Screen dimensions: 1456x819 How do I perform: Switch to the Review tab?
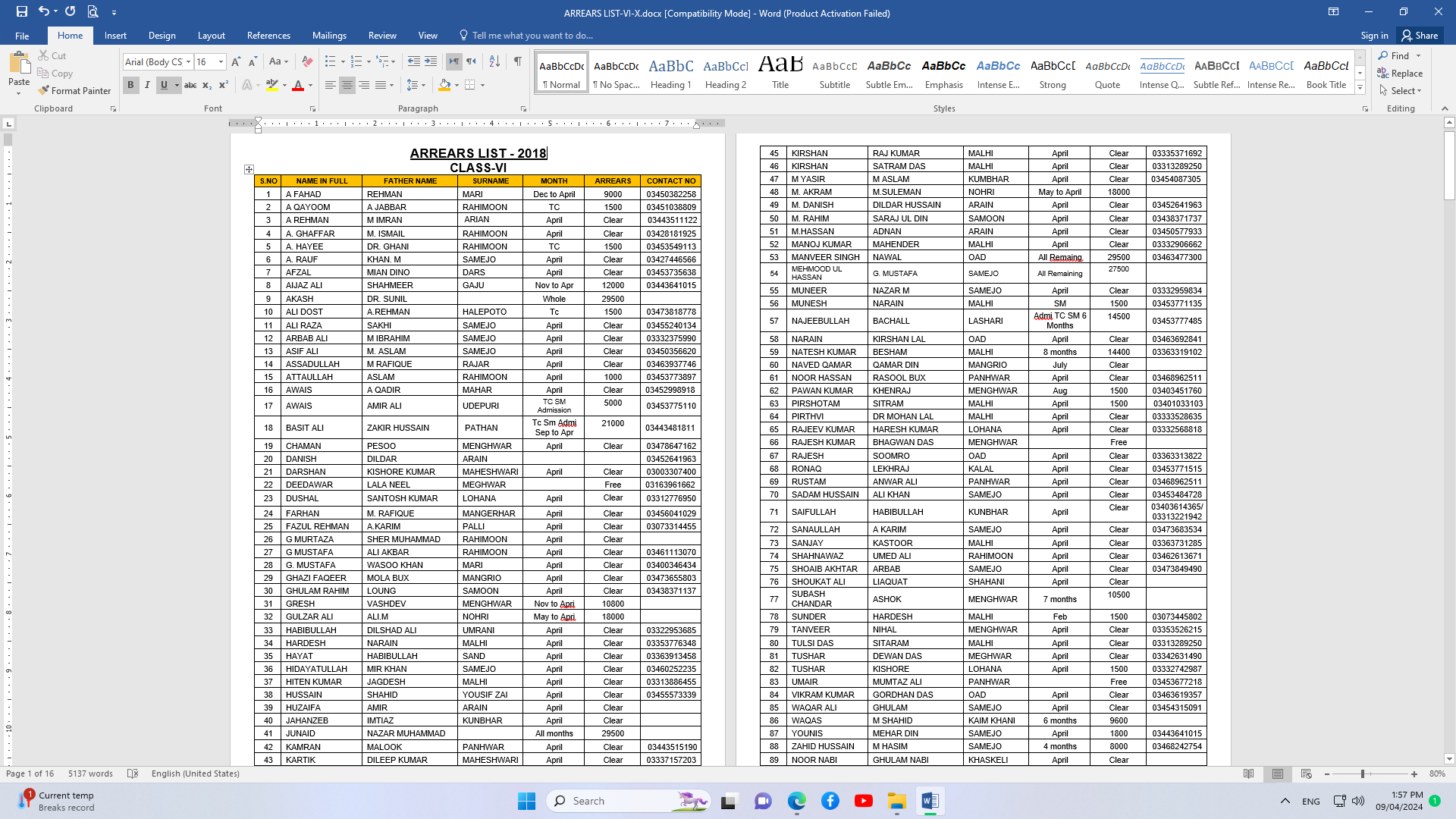(382, 36)
